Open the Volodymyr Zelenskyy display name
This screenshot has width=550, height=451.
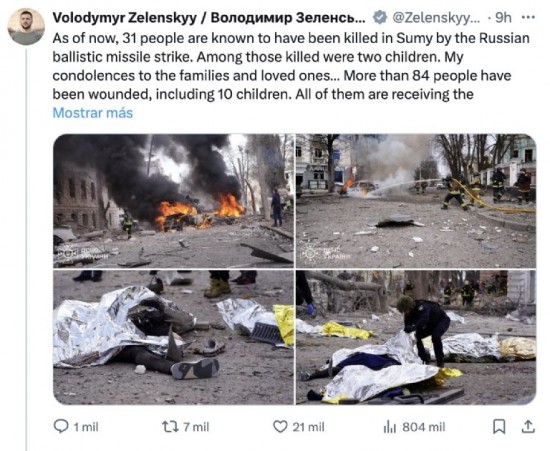(209, 18)
